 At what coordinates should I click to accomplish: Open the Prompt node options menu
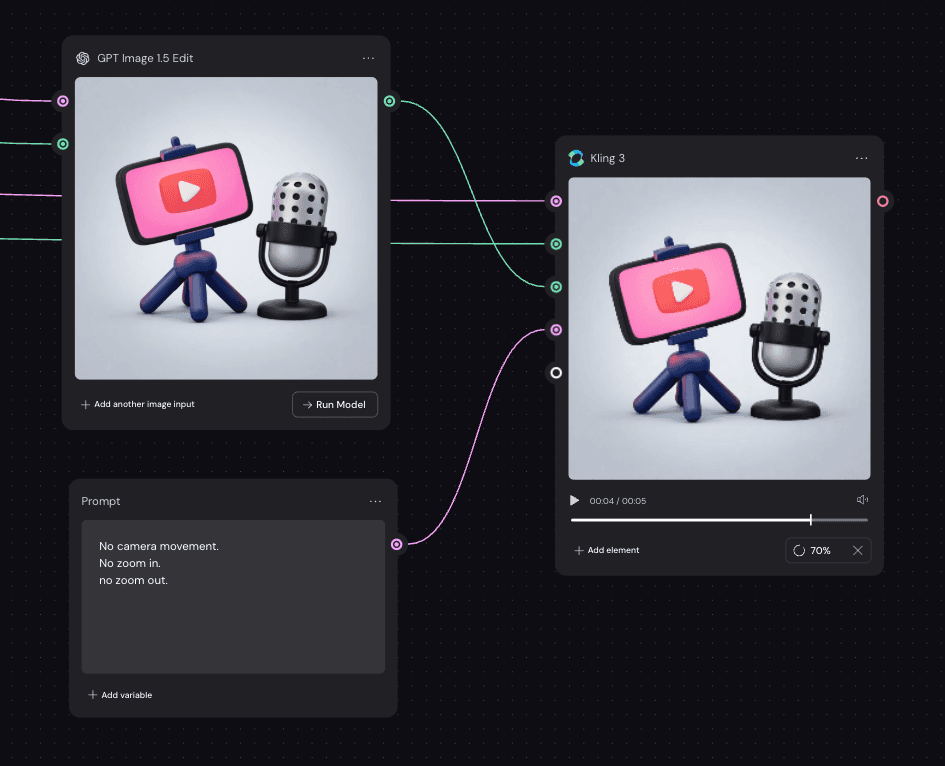(x=375, y=501)
